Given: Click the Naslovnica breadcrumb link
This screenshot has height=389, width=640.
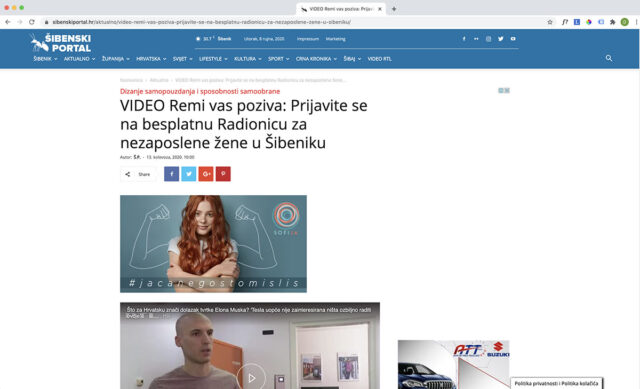Looking at the screenshot, I should pyautogui.click(x=131, y=80).
